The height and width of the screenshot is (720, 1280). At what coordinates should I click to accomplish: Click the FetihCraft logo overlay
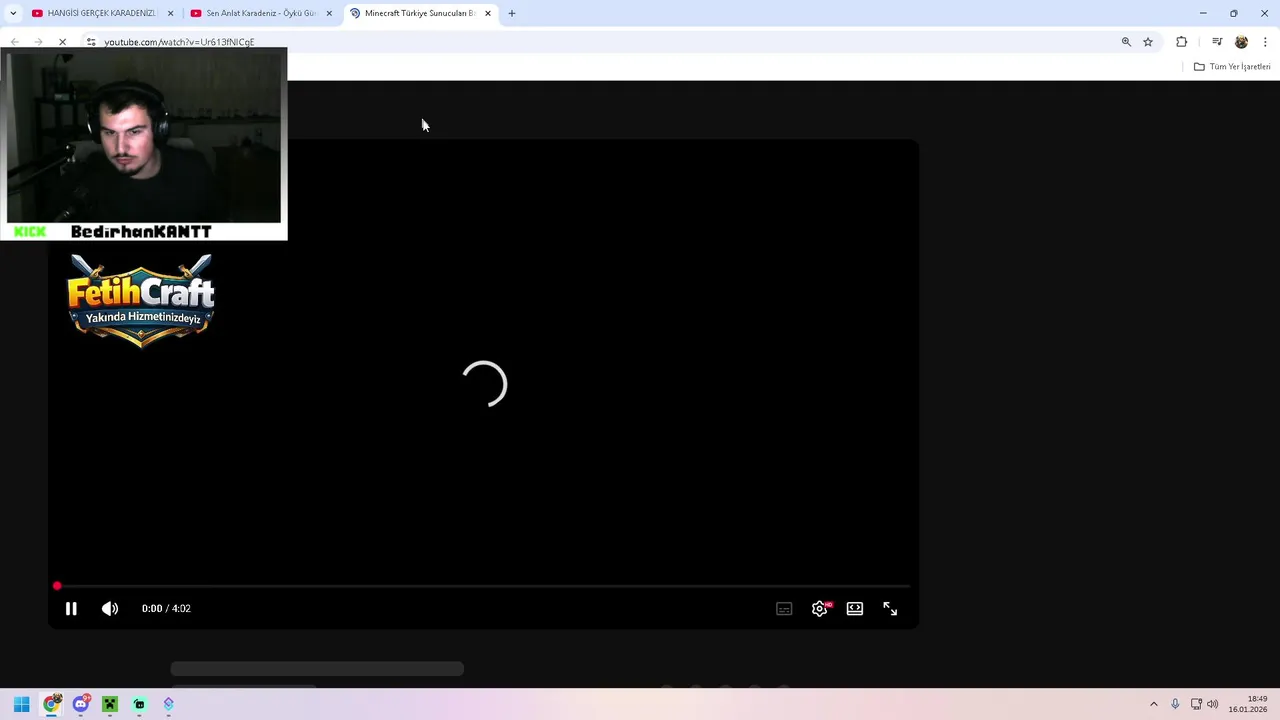click(x=141, y=300)
